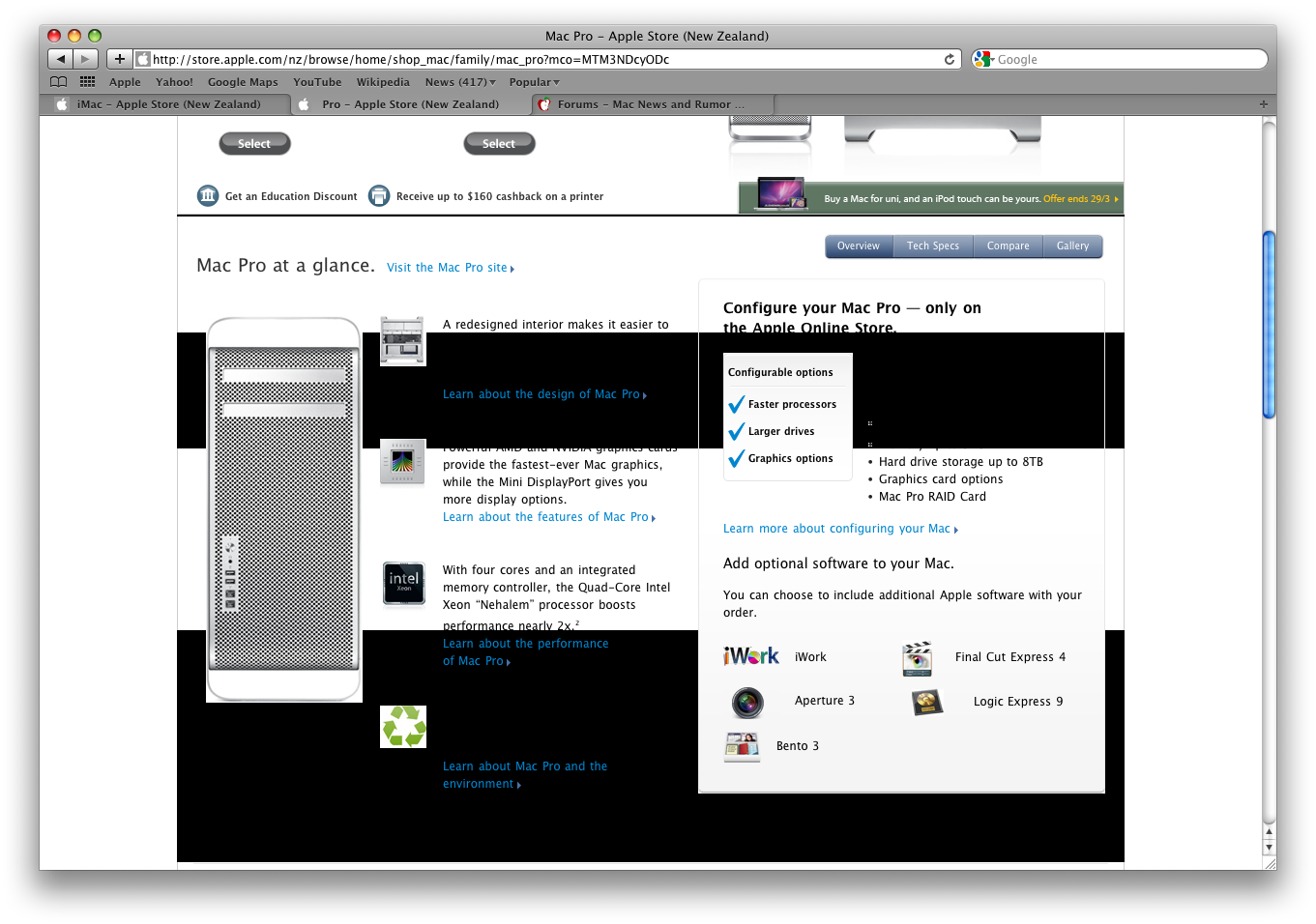This screenshot has width=1316, height=924.
Task: Click the large Mac Pro tower image
Action: click(284, 509)
